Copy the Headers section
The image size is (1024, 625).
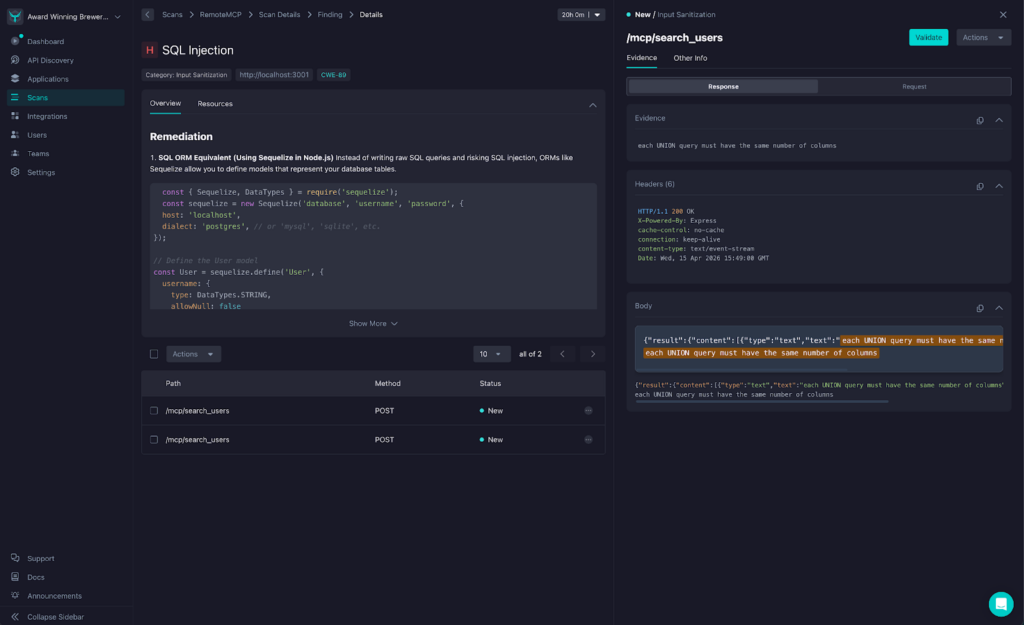981,186
